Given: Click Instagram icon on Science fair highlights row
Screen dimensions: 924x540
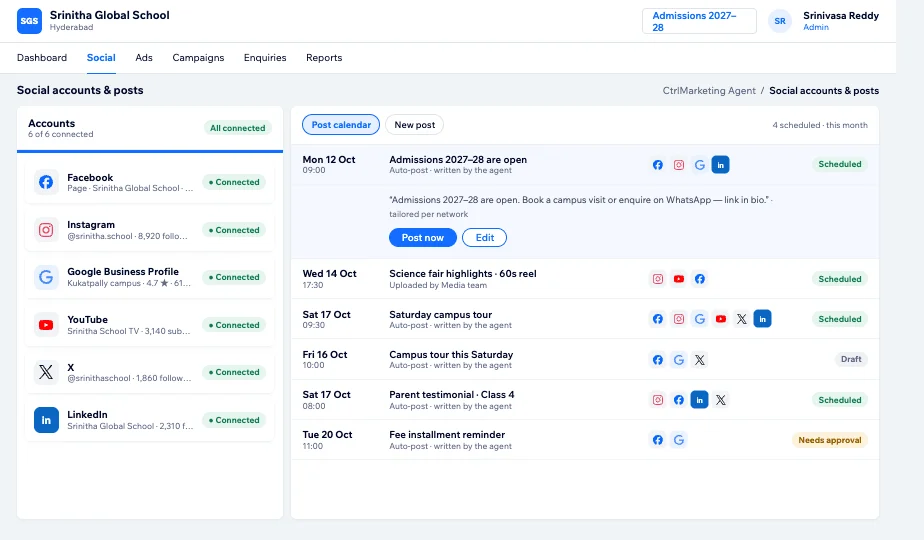Looking at the screenshot, I should (x=658, y=279).
